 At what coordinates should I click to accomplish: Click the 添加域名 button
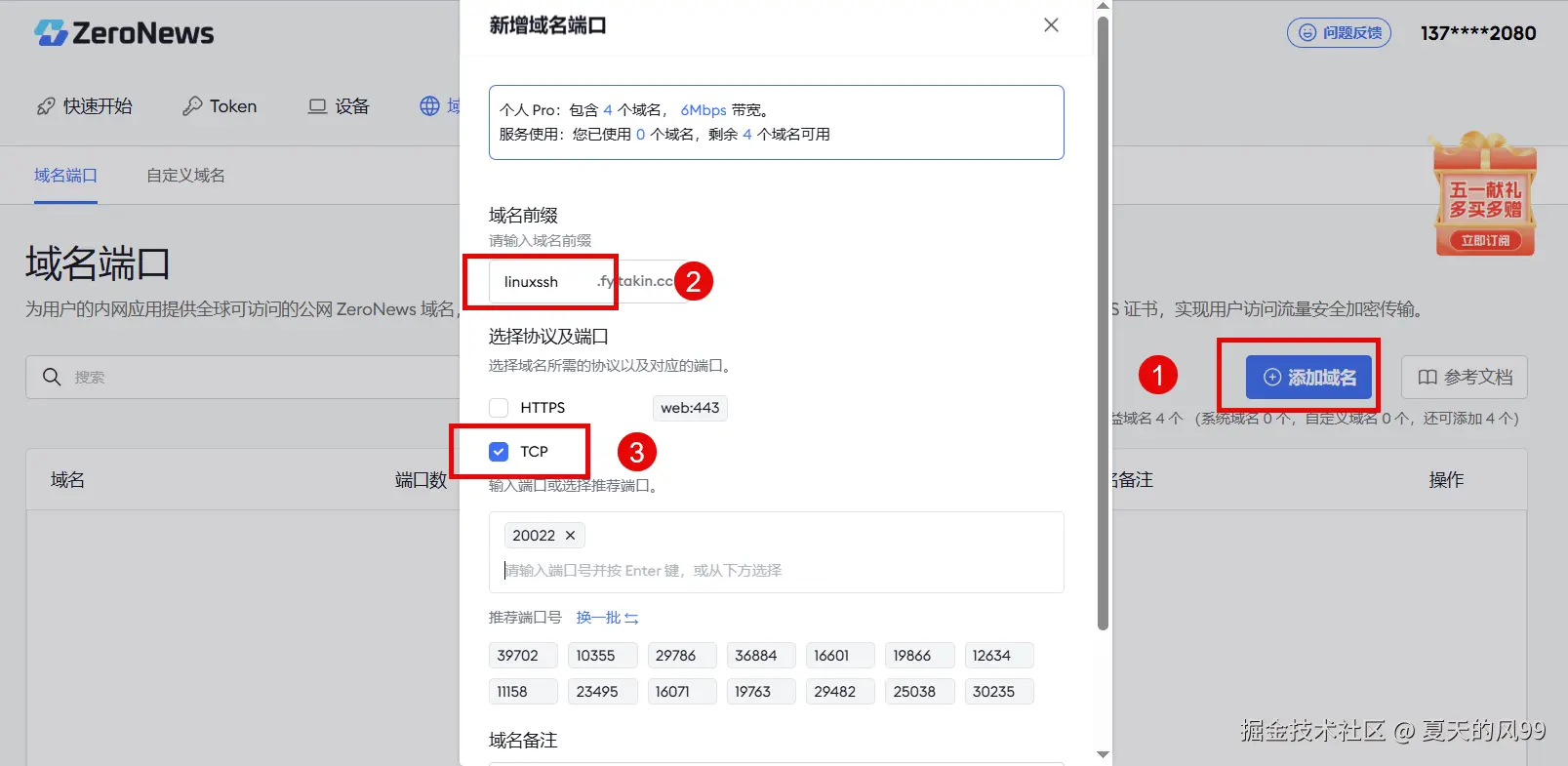point(1308,377)
